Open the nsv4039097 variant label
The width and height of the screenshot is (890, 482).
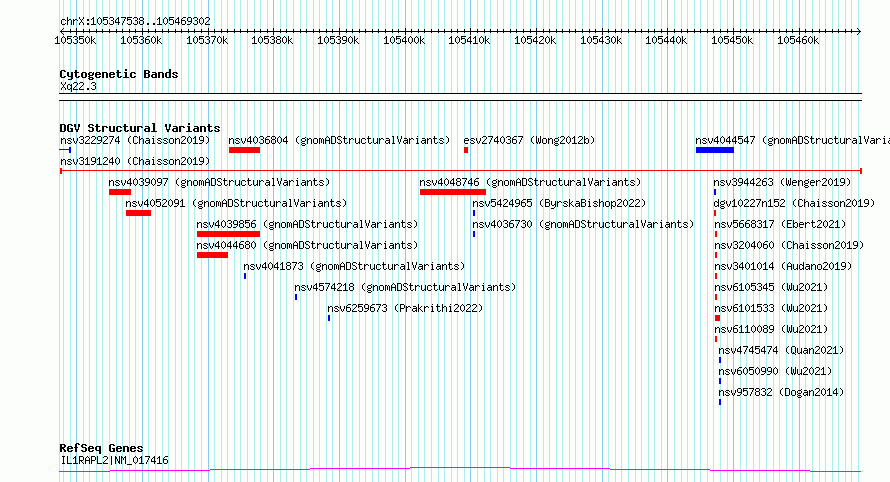(x=219, y=182)
